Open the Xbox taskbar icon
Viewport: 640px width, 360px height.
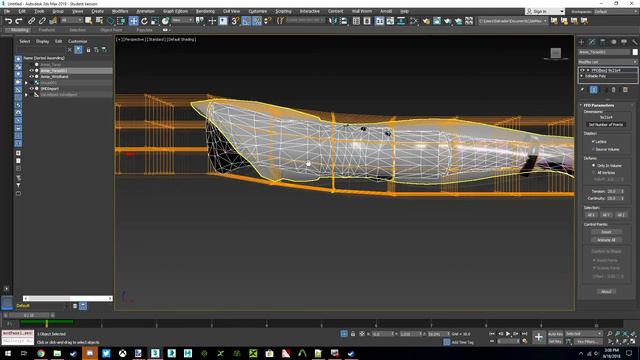coord(122,353)
